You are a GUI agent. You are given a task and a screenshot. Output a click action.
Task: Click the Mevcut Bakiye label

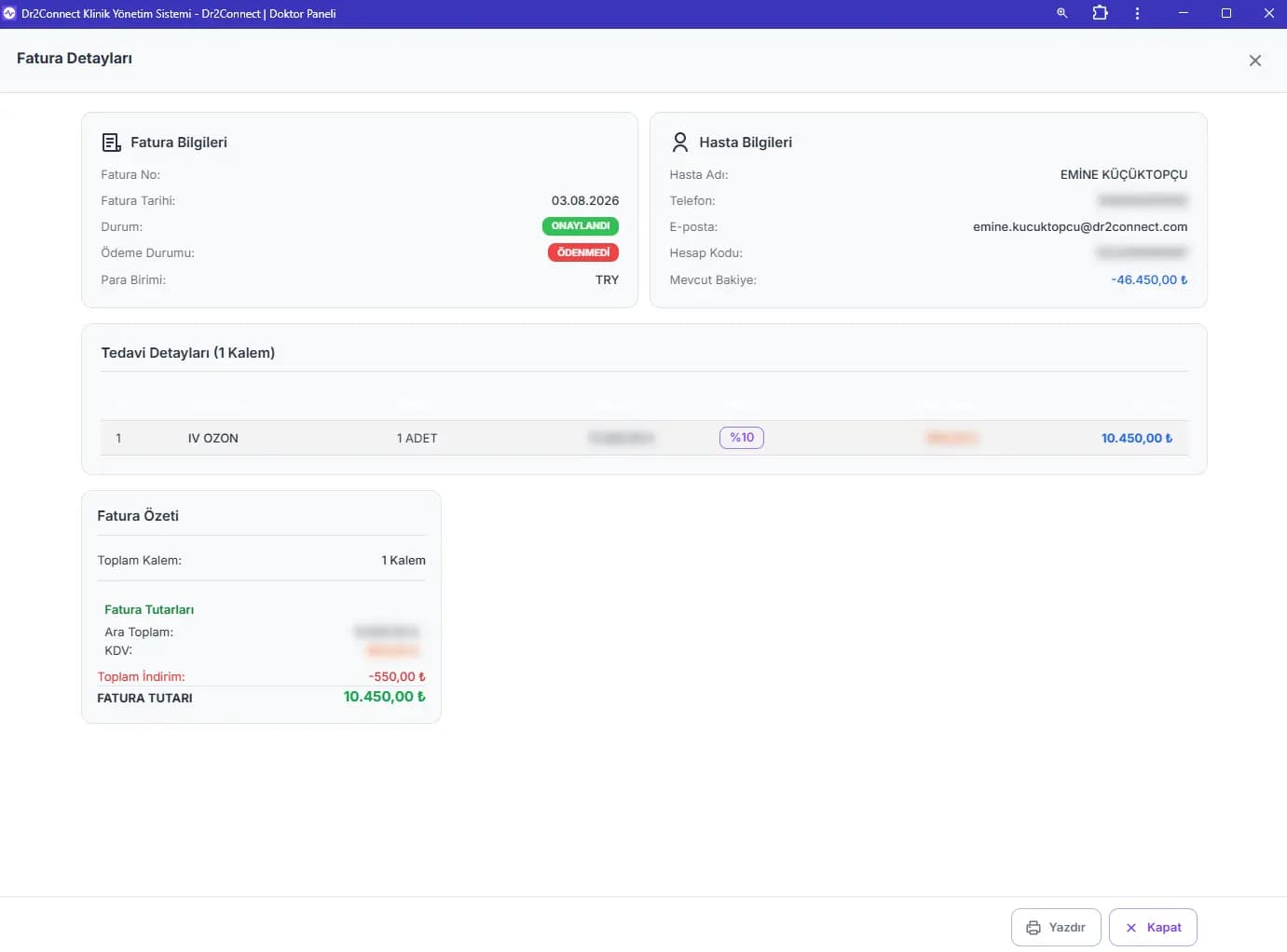[713, 279]
